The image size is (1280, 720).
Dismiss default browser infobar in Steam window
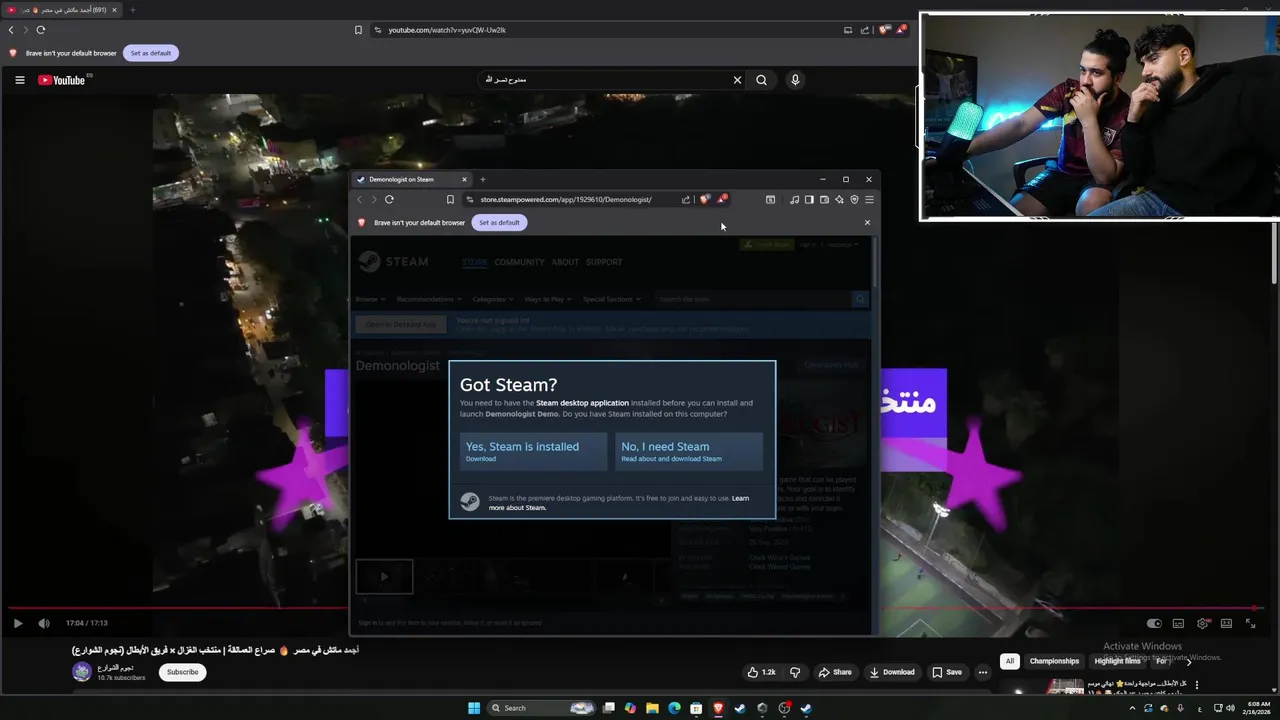point(867,222)
